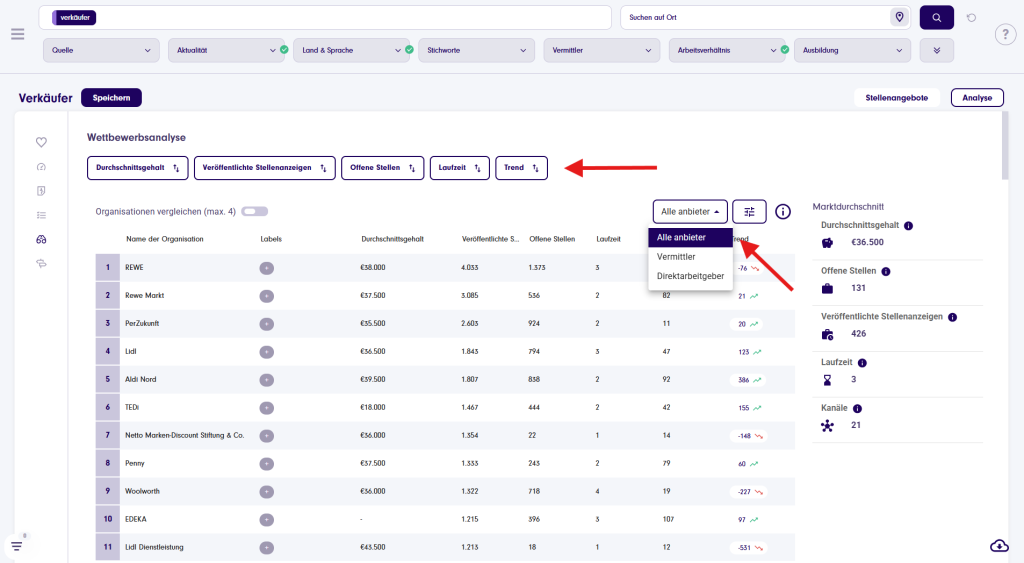The height and width of the screenshot is (563, 1024).
Task: Click the reset search refresh icon
Action: [971, 18]
